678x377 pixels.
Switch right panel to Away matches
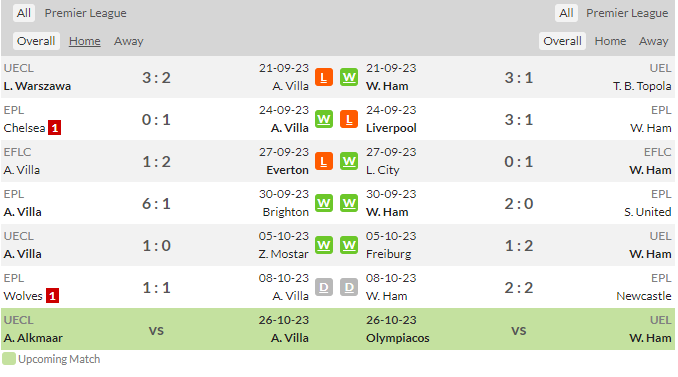[x=653, y=41]
